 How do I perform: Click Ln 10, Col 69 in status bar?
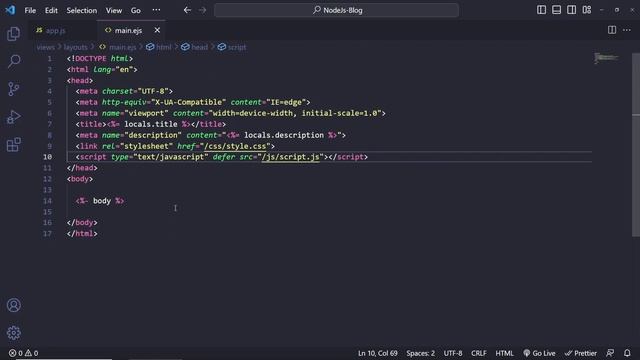(x=378, y=353)
